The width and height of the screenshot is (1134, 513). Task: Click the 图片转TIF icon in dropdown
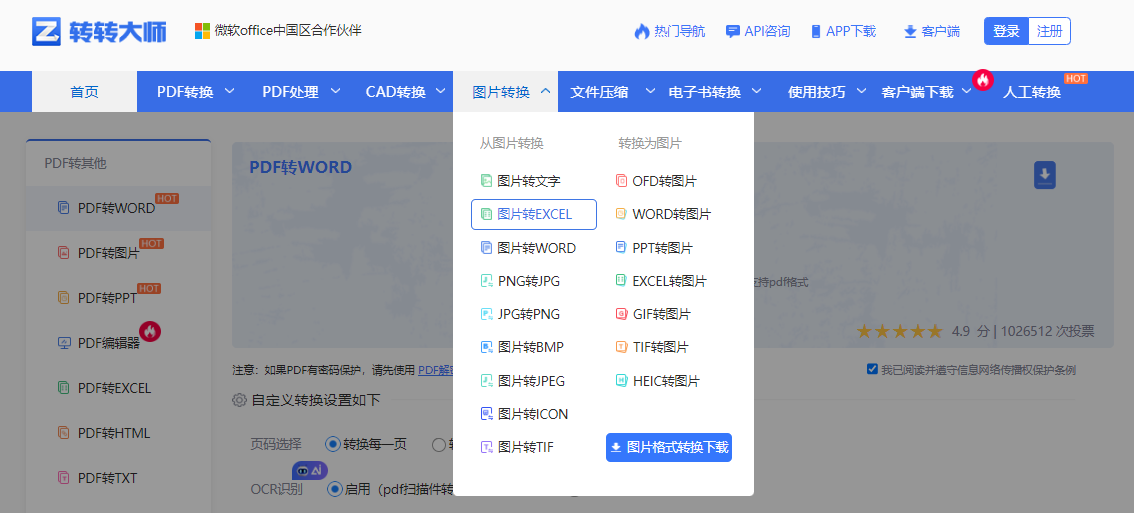click(x=487, y=447)
